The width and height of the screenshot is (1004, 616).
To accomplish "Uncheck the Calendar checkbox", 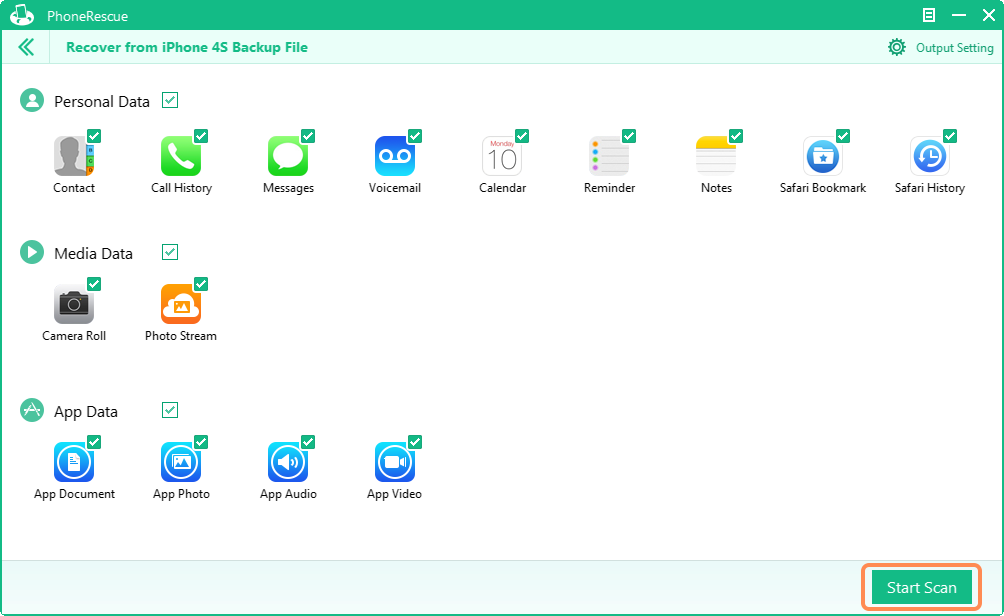I will (x=522, y=136).
